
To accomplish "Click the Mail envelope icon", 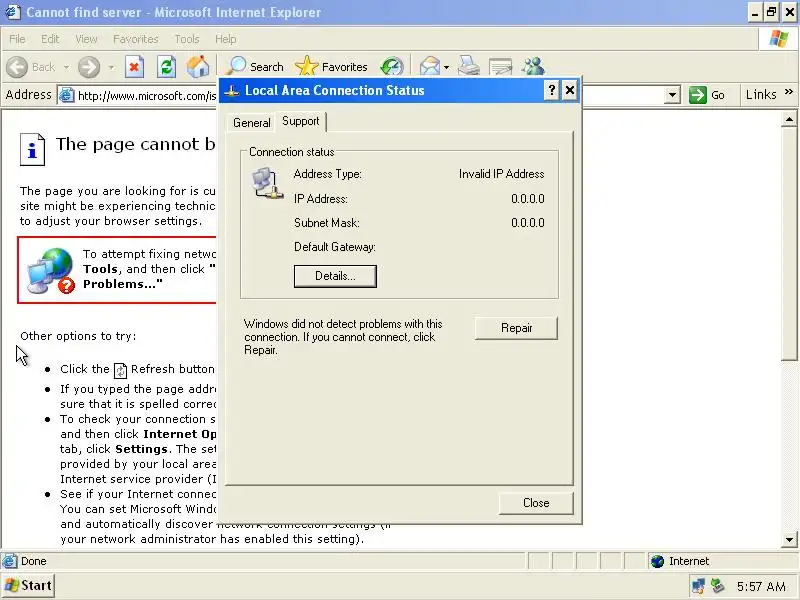I will [x=430, y=67].
